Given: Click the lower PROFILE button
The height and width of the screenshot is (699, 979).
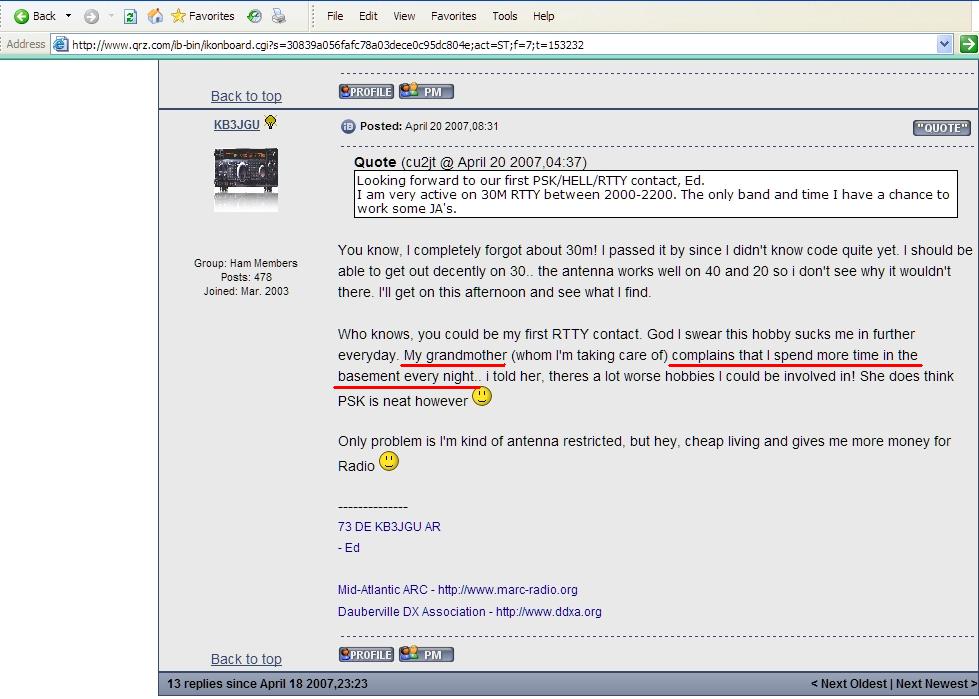Looking at the screenshot, I should tap(366, 655).
